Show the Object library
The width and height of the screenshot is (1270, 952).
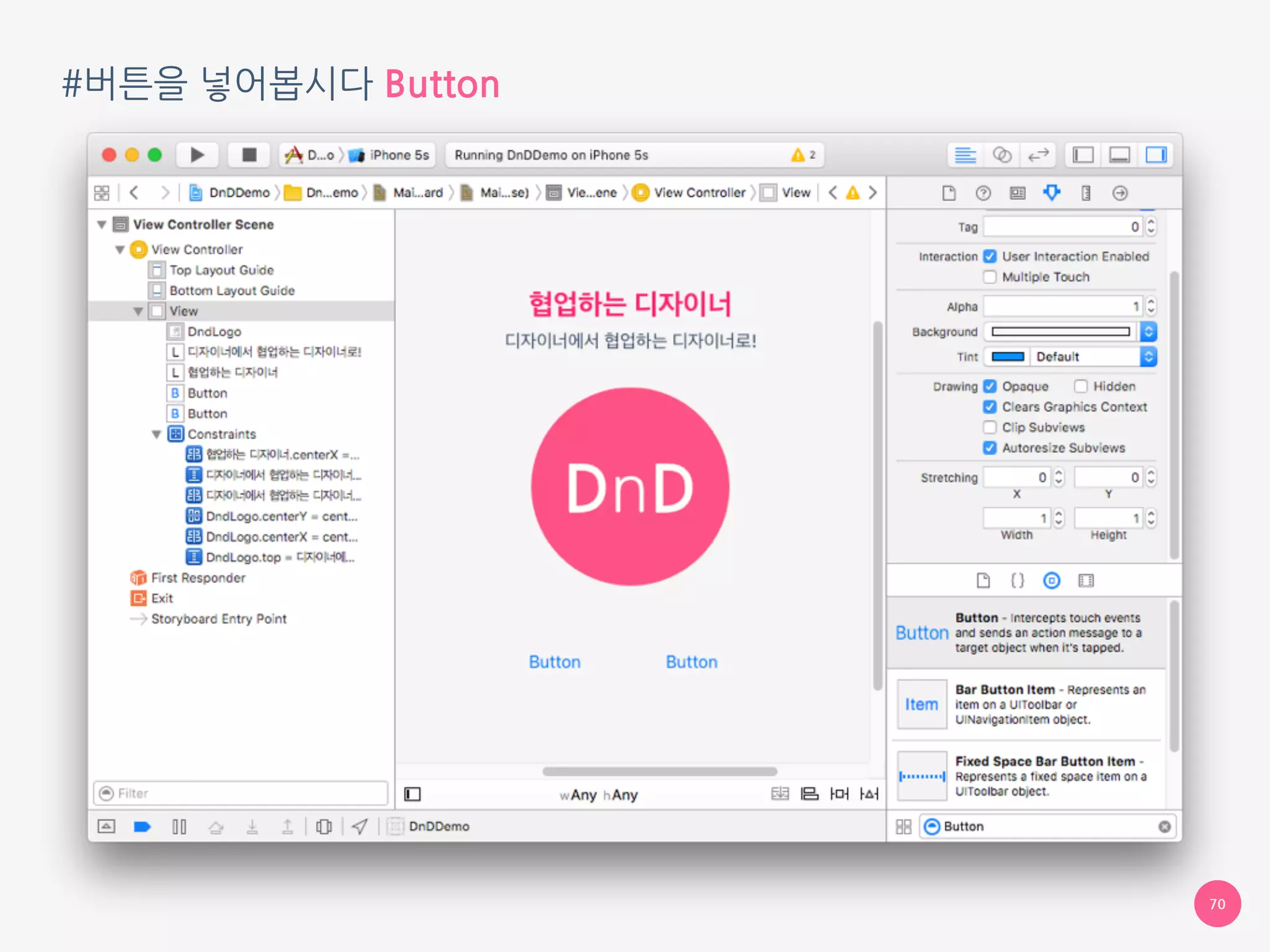point(1052,581)
